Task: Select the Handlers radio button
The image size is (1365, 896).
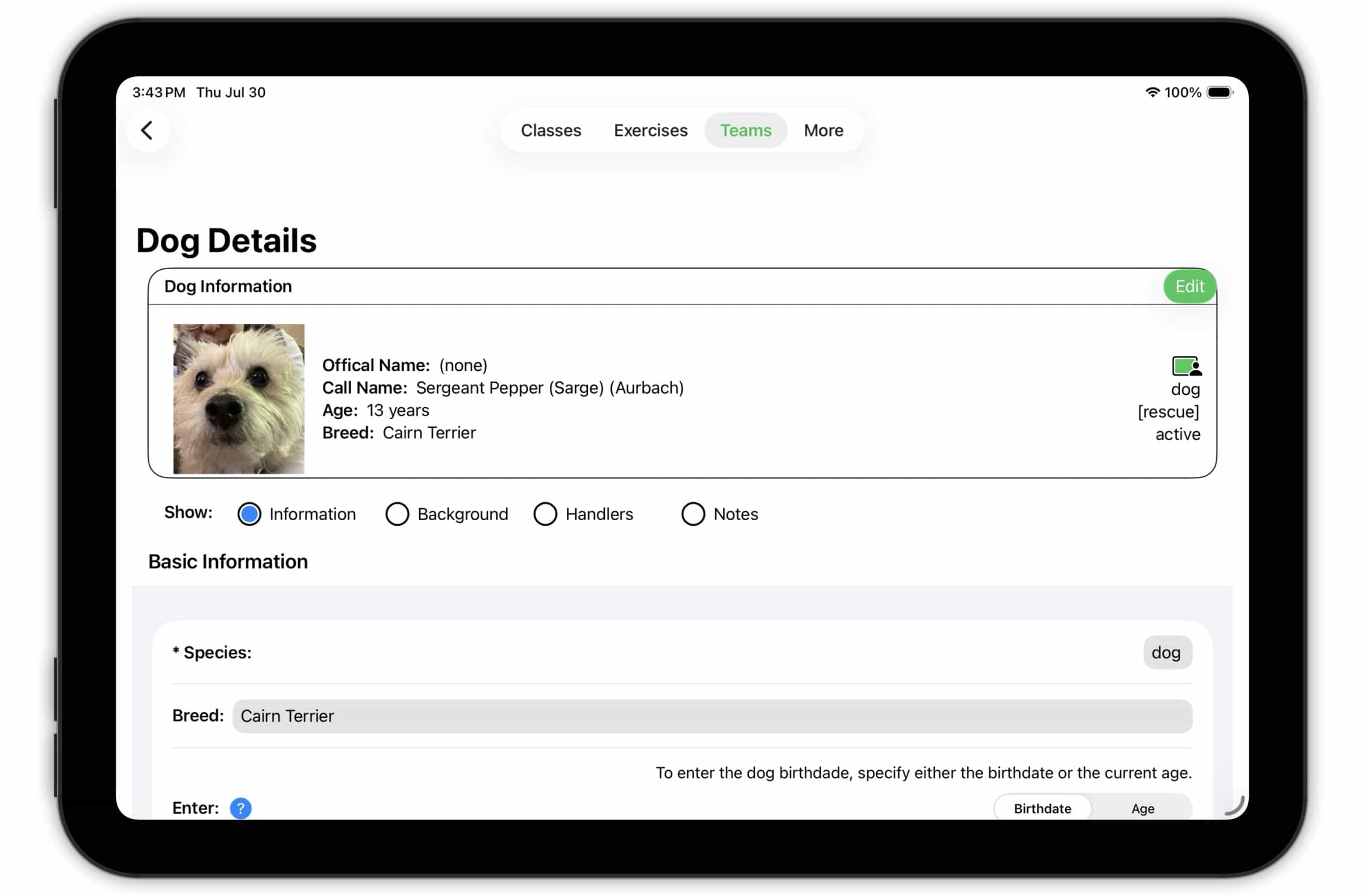Action: click(x=545, y=514)
